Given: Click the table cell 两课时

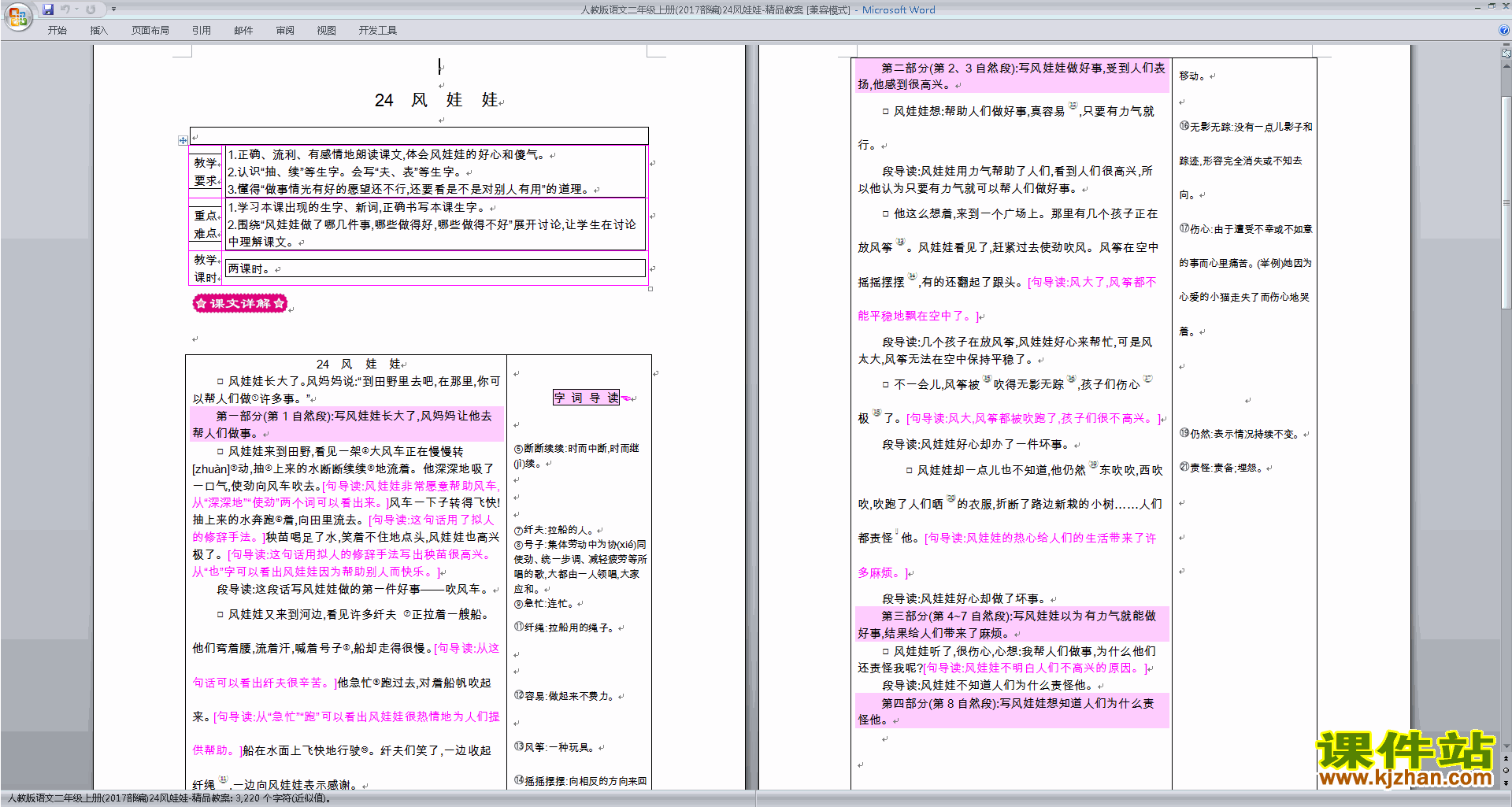Looking at the screenshot, I should coord(435,268).
